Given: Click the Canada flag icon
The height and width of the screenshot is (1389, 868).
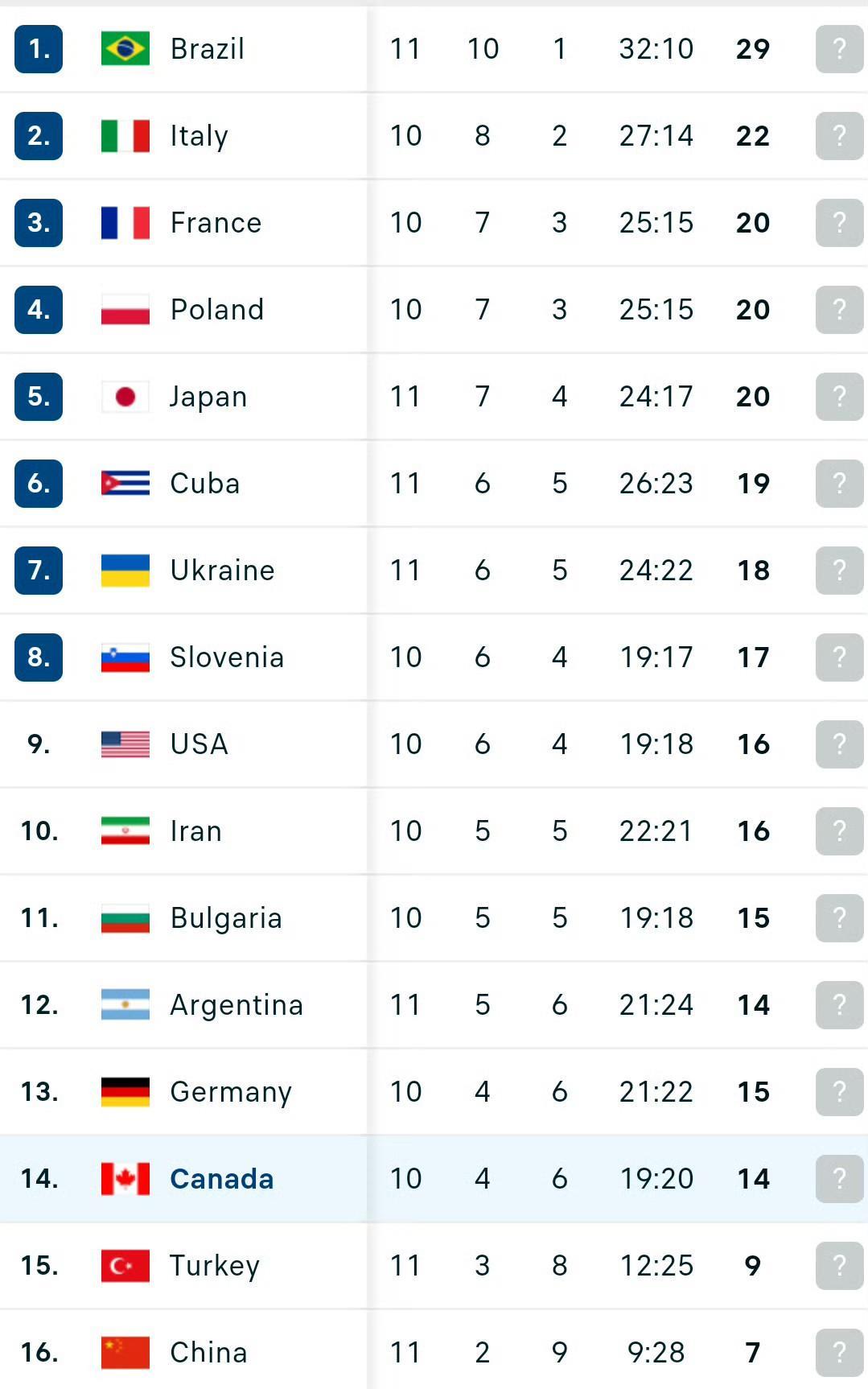Looking at the screenshot, I should coord(125,1179).
